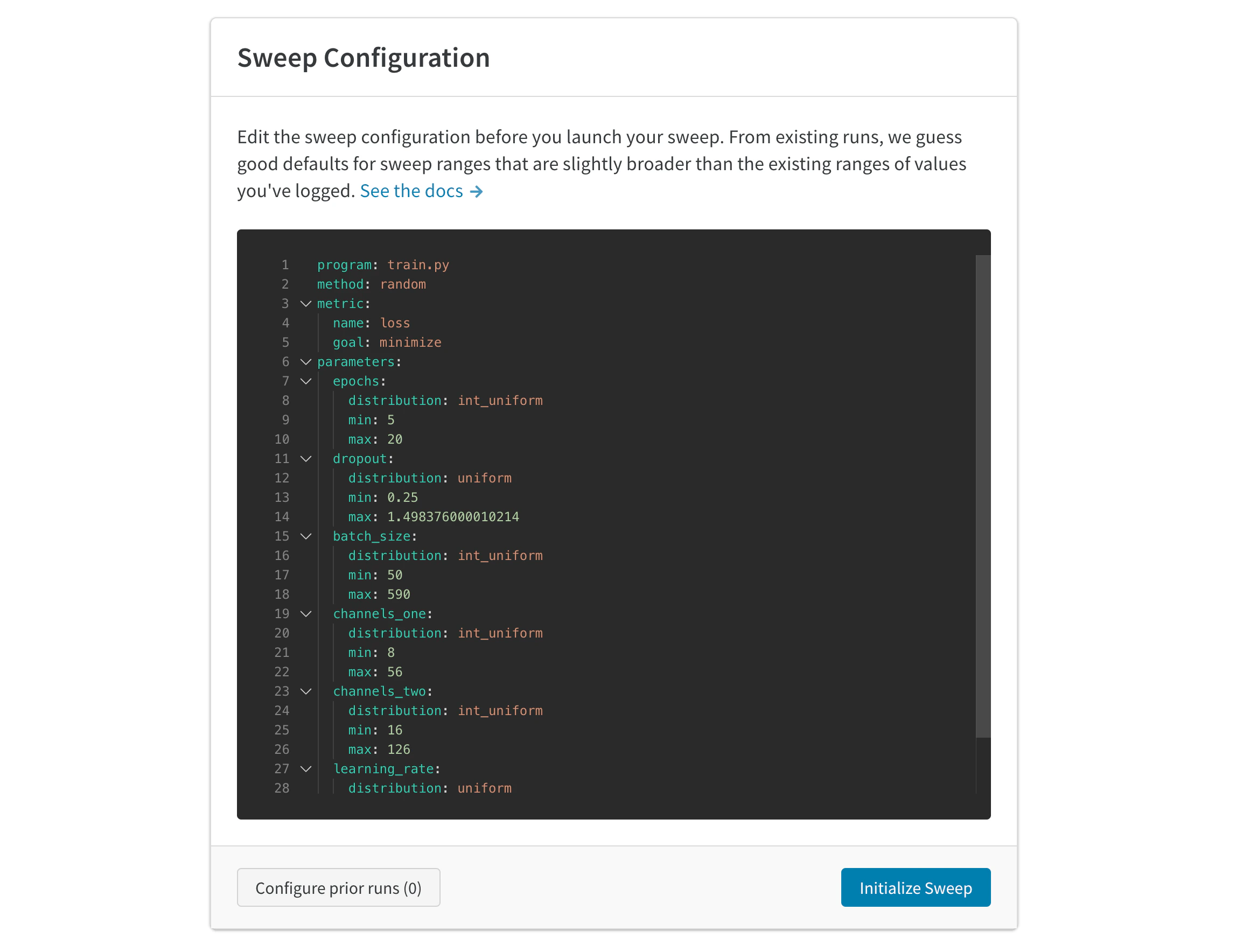Collapse the channels_one parameter chevron
1243x952 pixels.
point(306,614)
